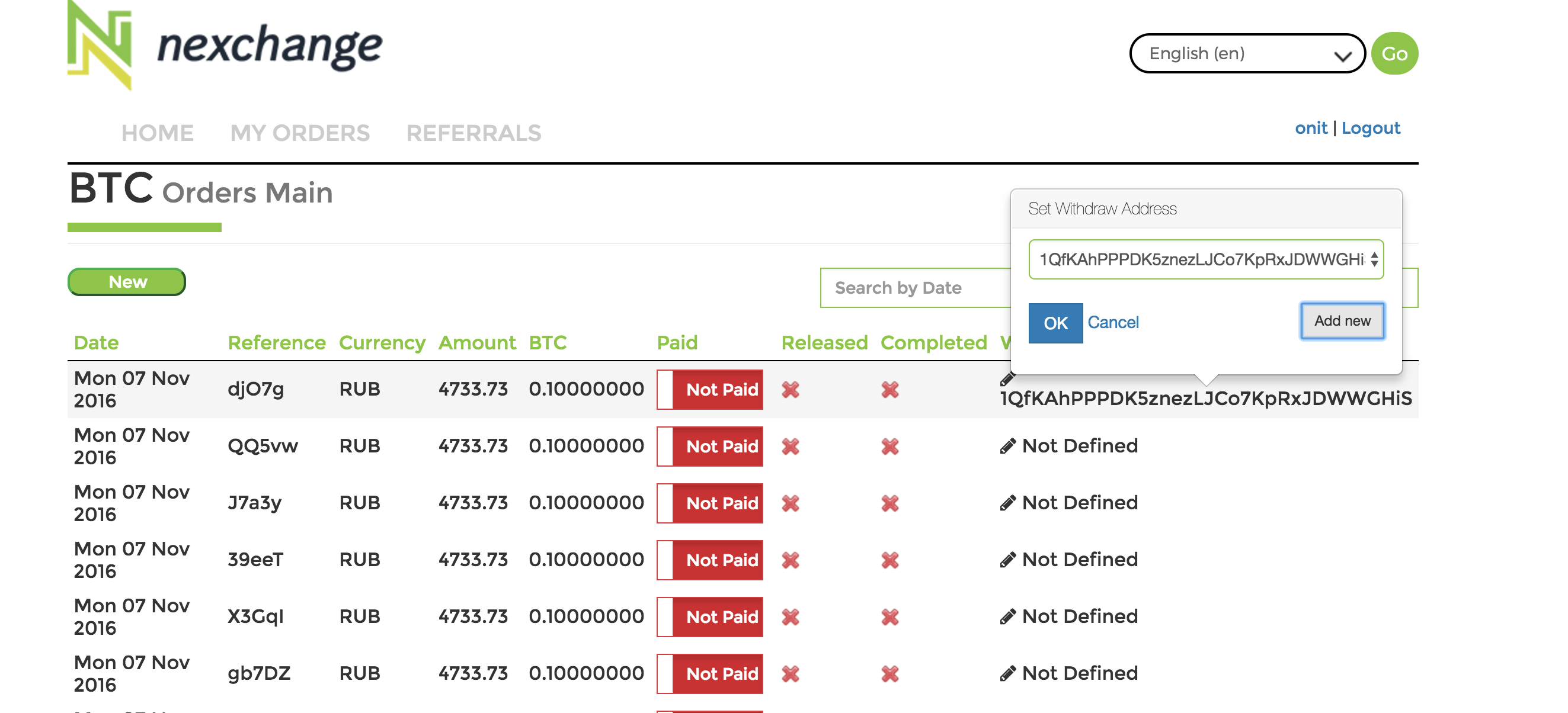
Task: Click the pencil edit icon for 39eeT
Action: [1007, 560]
